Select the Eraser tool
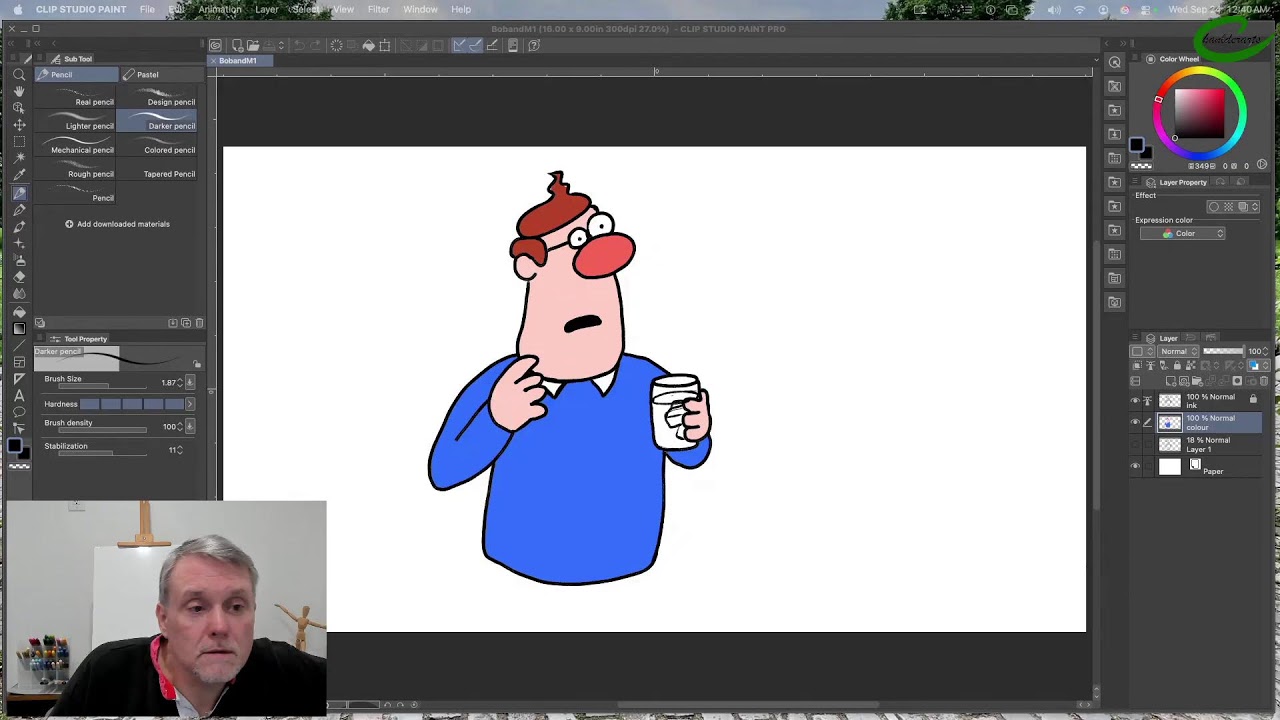The image size is (1280, 720). click(x=19, y=277)
